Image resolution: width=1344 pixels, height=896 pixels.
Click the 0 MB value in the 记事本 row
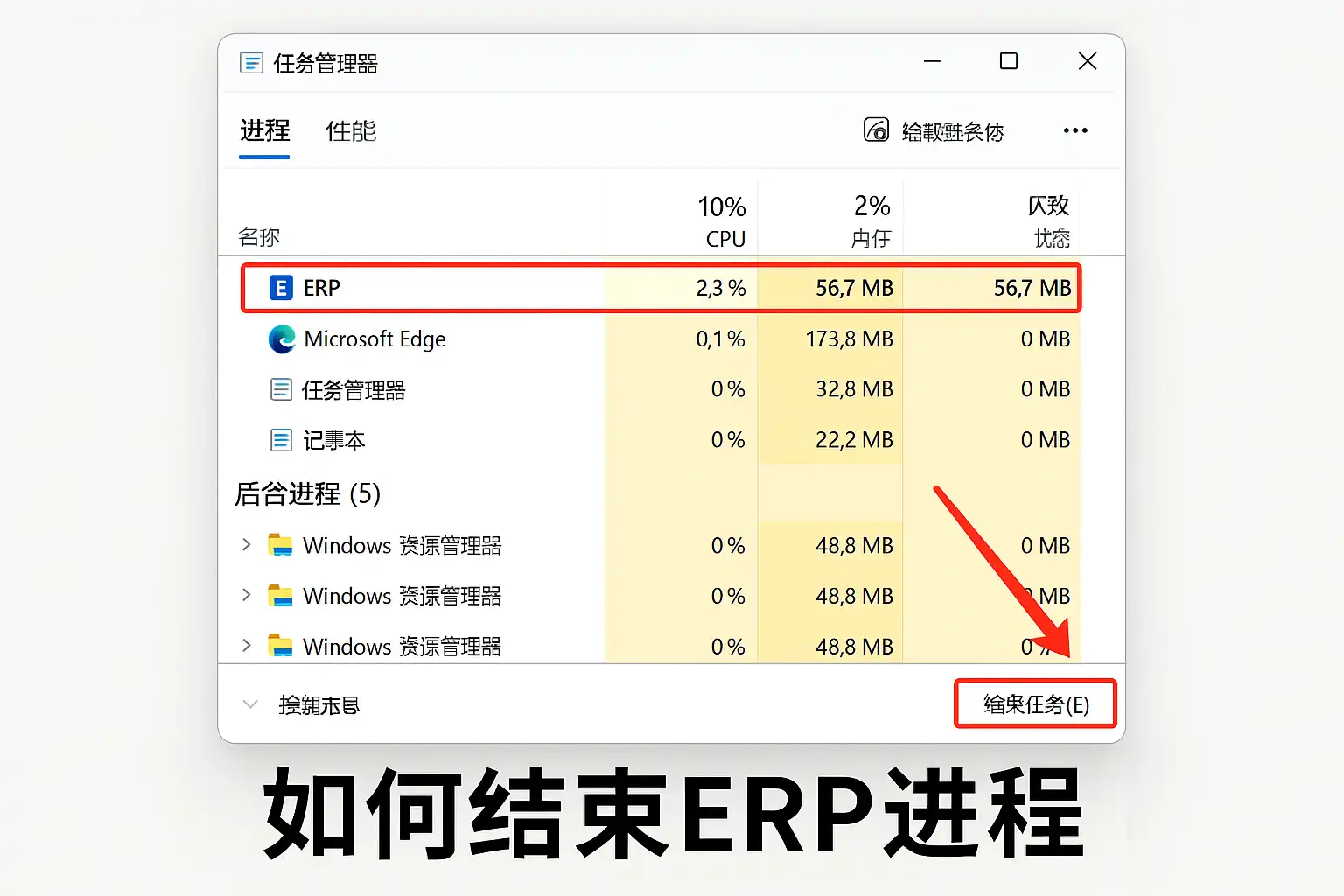point(1046,439)
